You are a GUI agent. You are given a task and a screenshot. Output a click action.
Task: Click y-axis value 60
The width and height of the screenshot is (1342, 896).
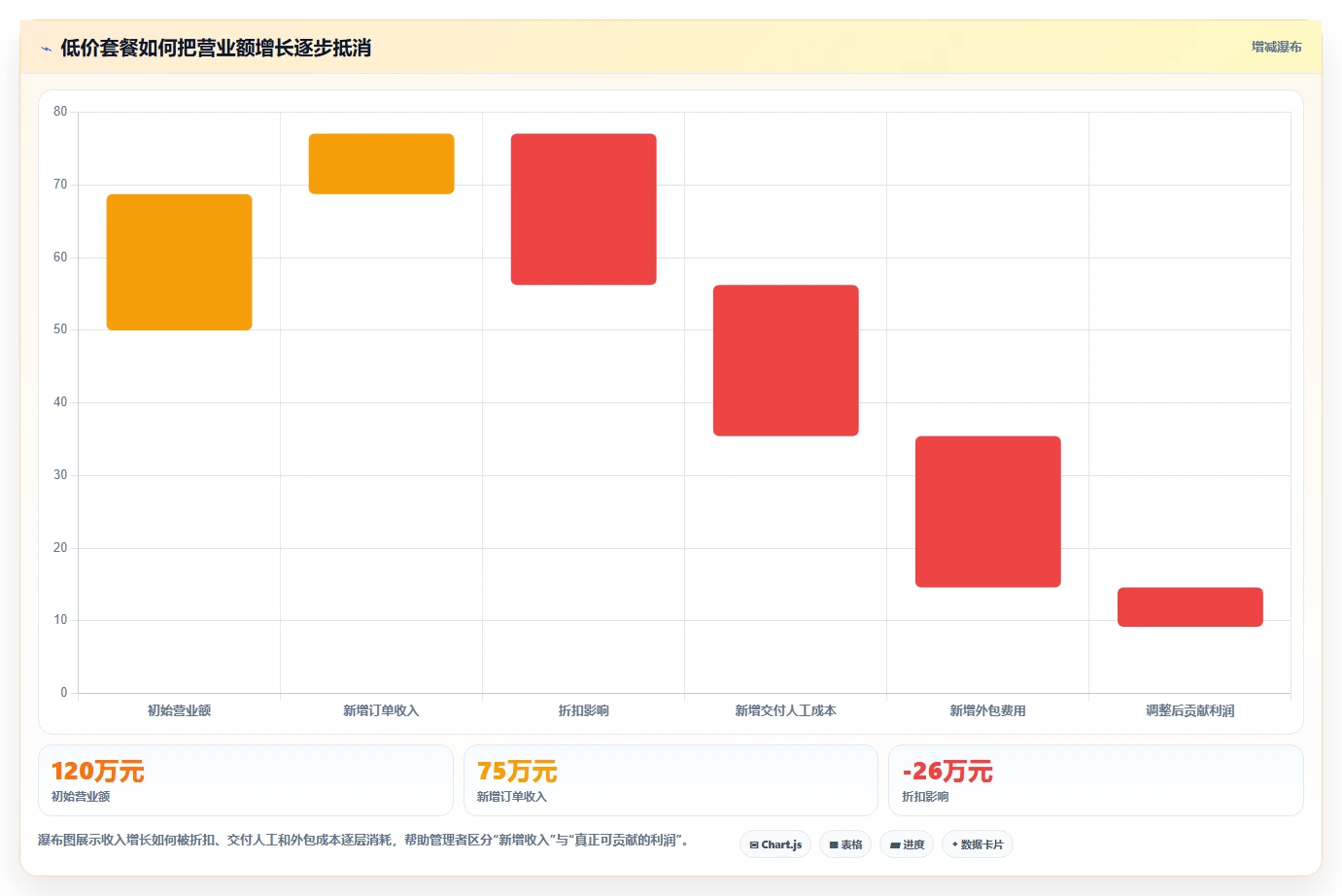point(60,258)
